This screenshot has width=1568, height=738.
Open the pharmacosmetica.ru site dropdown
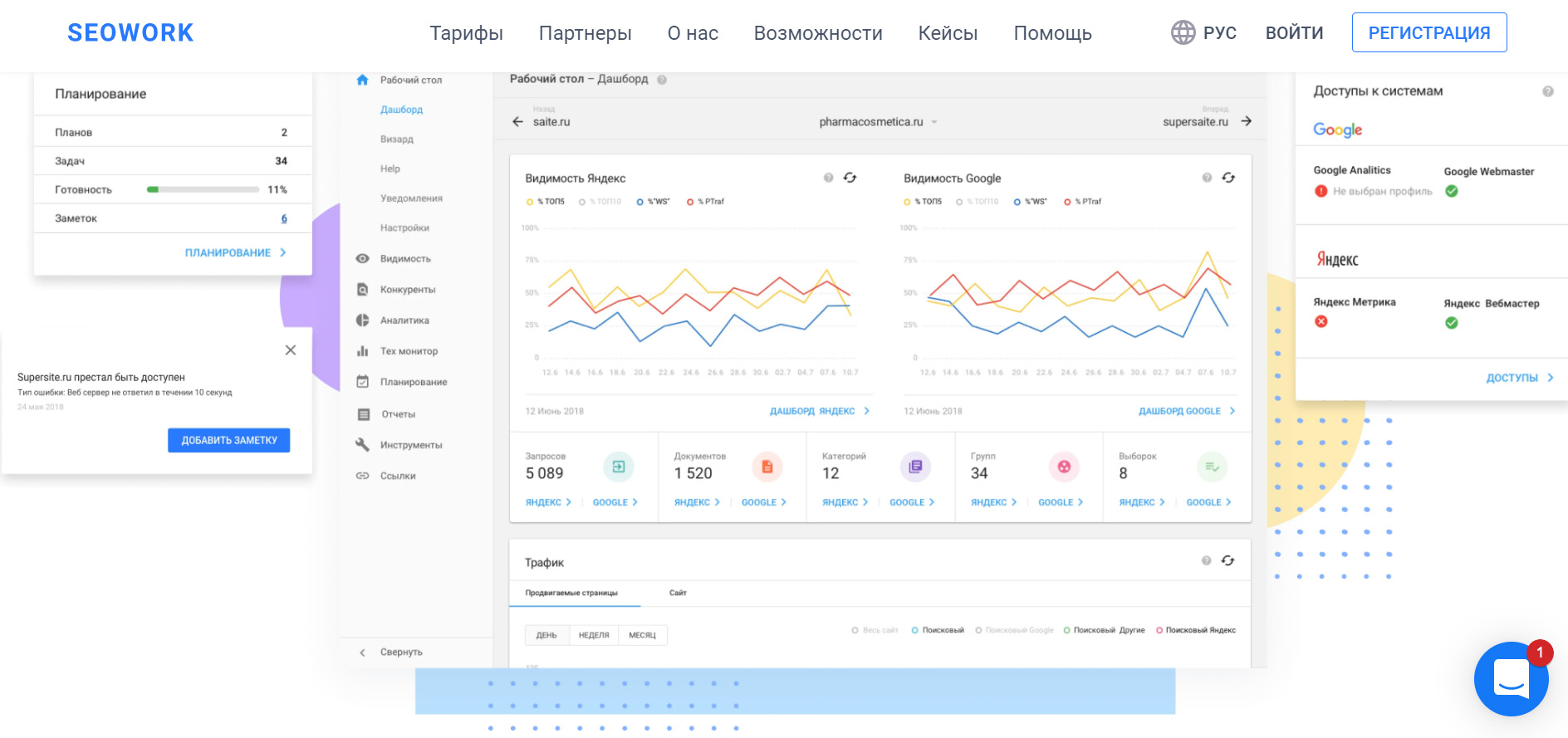878,122
